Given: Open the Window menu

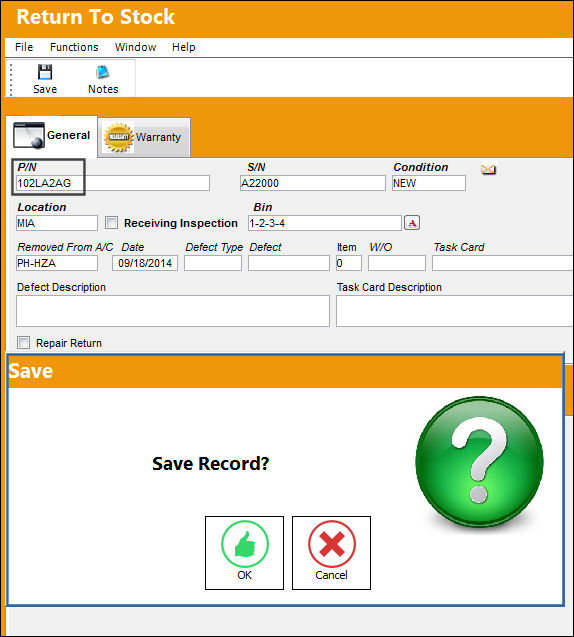Looking at the screenshot, I should coord(135,47).
